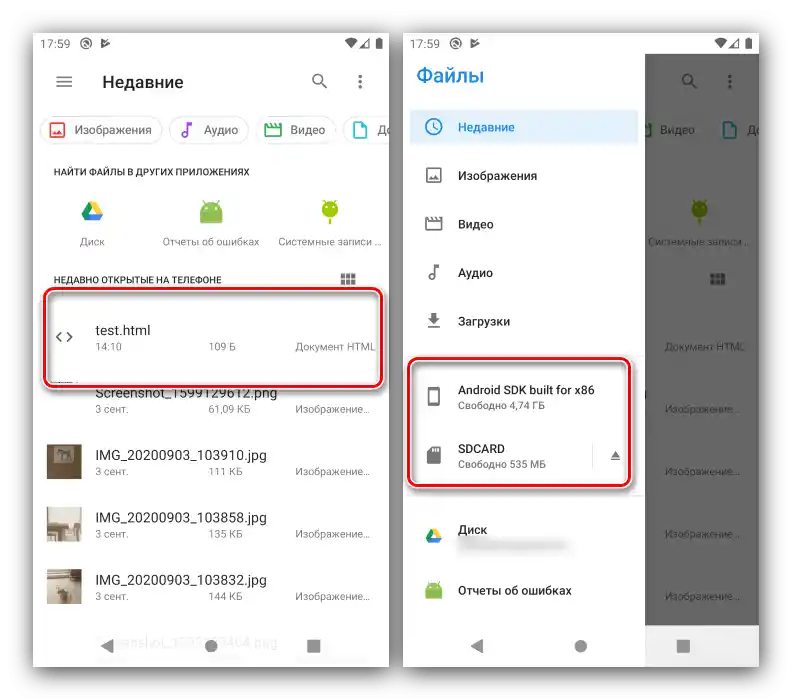Click the code icon of test.html
The image size is (792, 700).
(64, 337)
